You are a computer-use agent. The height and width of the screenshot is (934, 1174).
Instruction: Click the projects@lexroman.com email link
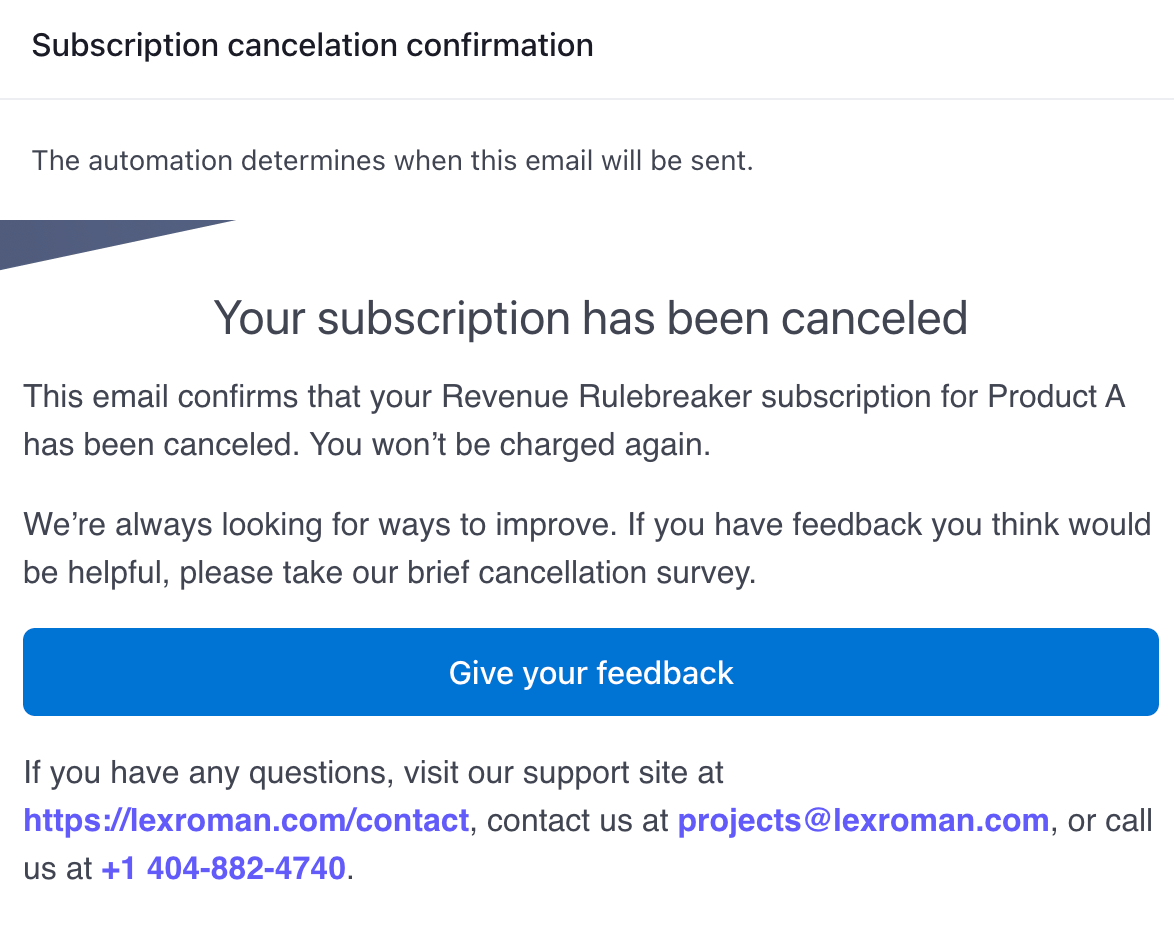coord(863,820)
